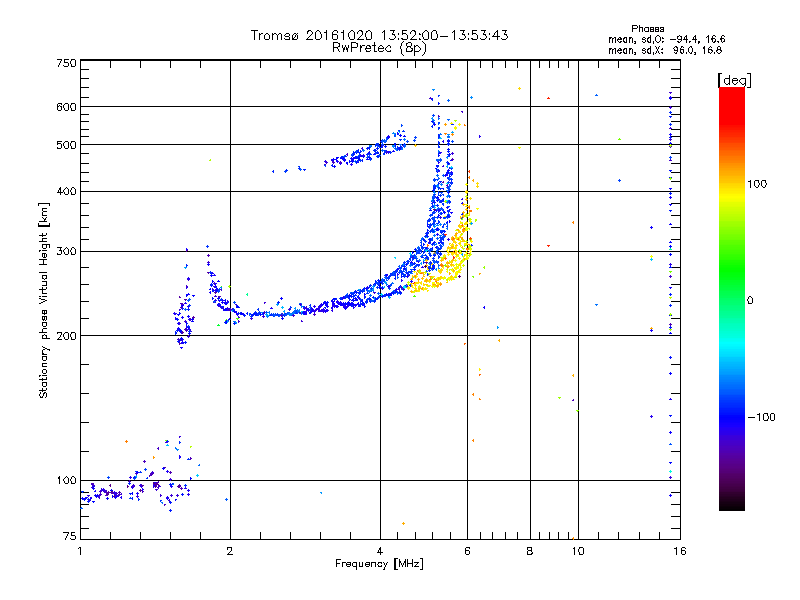
Task: Click the 'mean, sd,X: 96.0, 16.8' line
Action: tap(665, 50)
